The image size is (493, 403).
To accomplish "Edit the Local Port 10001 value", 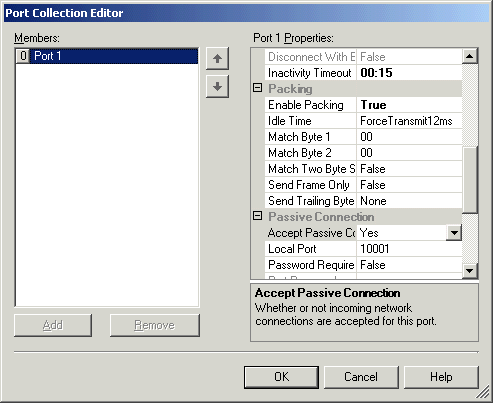I will [x=409, y=249].
